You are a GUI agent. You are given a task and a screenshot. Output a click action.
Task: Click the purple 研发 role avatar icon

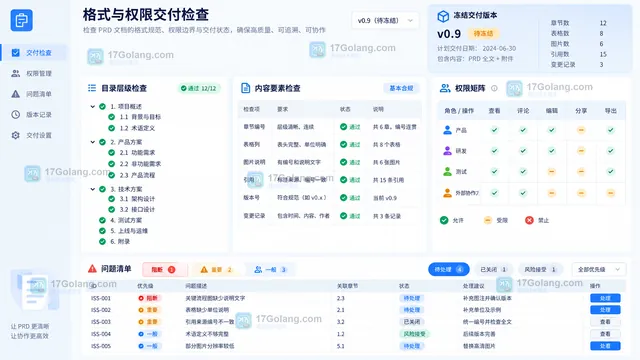point(447,151)
